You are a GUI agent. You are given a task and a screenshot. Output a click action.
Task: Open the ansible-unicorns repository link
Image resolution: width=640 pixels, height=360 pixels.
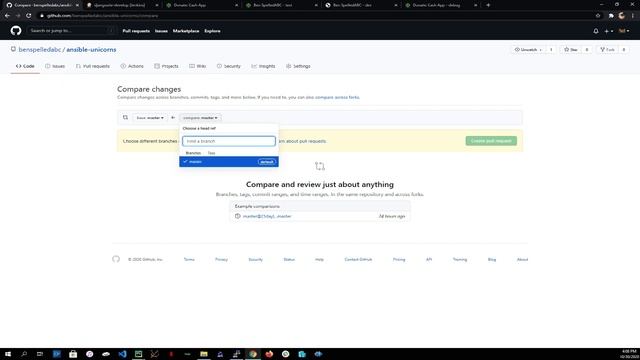point(91,49)
